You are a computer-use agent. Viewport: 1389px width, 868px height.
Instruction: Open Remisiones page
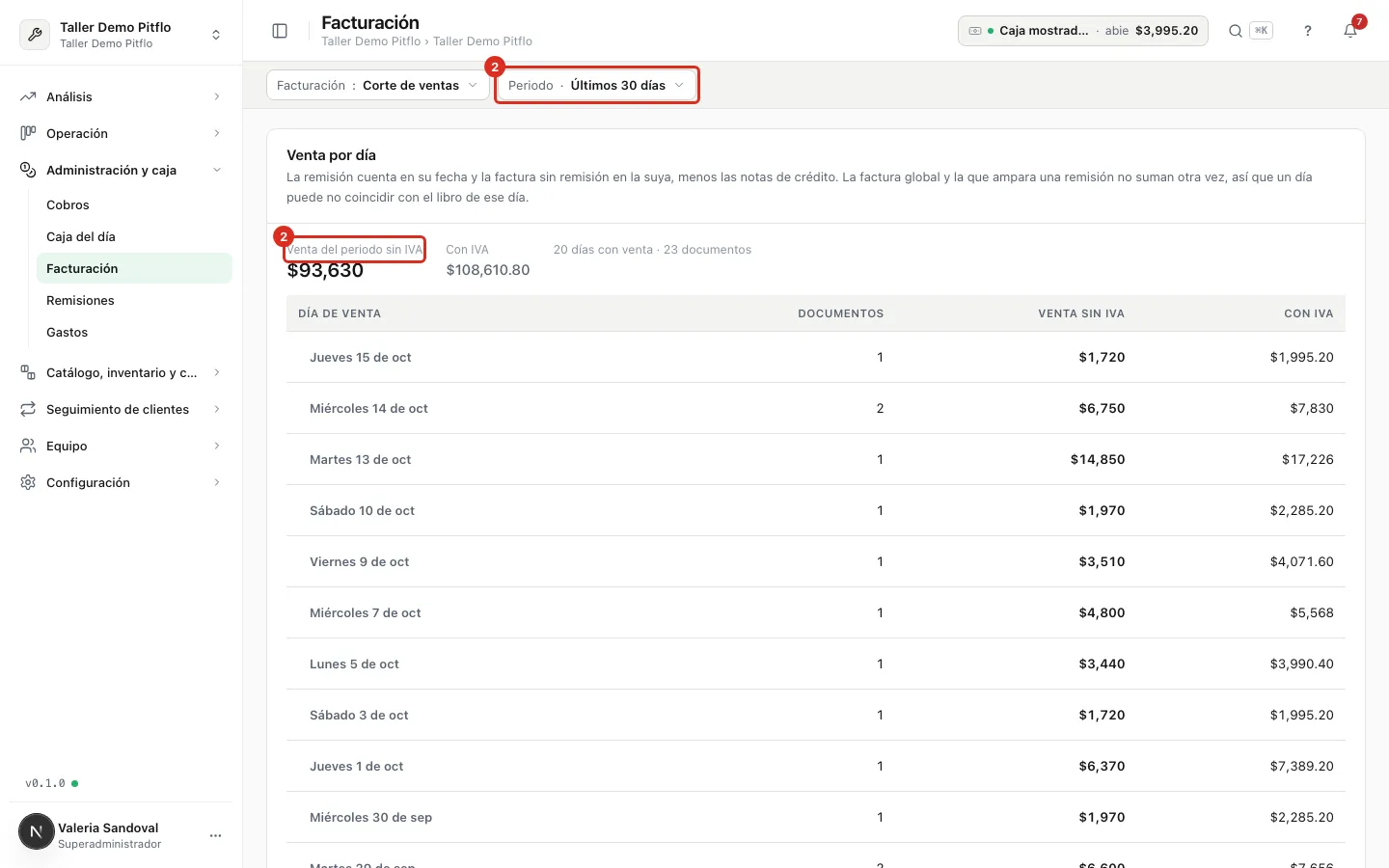pyautogui.click(x=134, y=300)
